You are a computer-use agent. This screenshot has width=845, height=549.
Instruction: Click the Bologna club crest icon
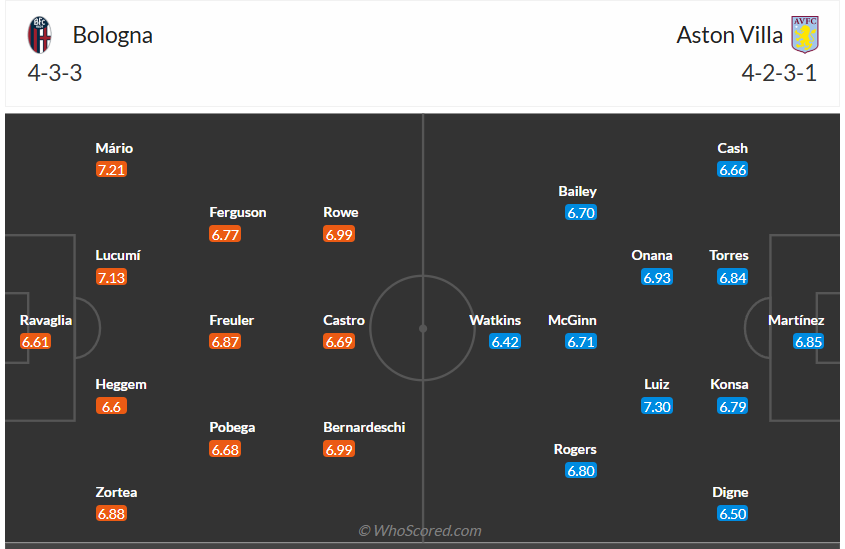click(x=39, y=35)
